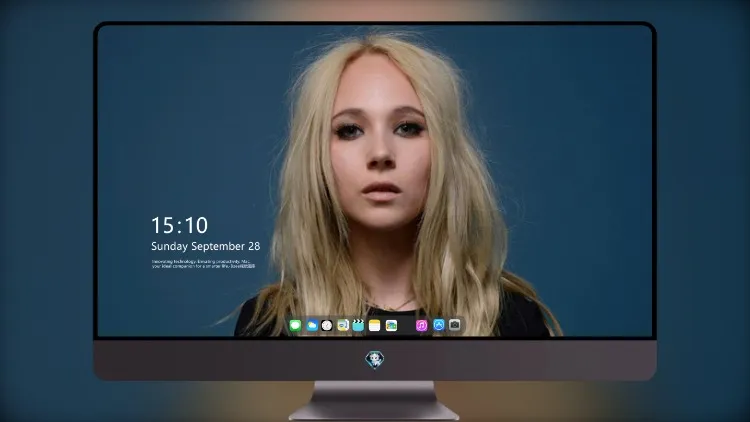
Task: Launch the teal clapperboard video app
Action: coord(358,325)
